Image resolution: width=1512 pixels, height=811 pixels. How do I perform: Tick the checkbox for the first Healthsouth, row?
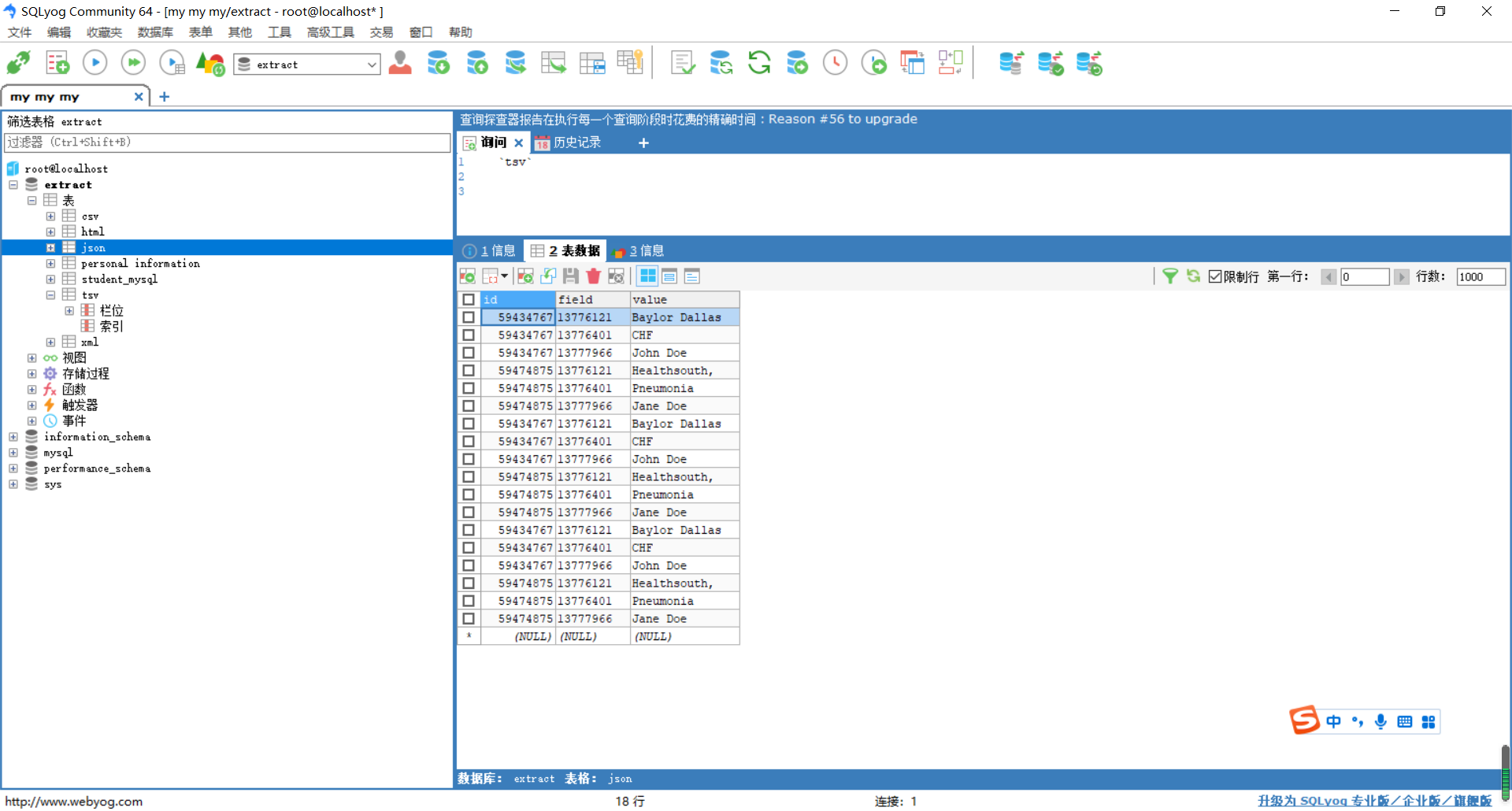(x=469, y=371)
